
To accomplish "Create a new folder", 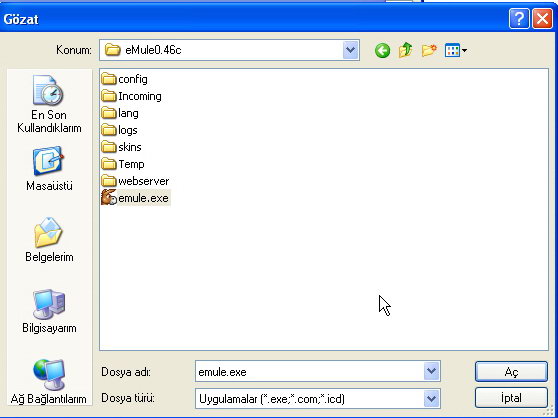I will [429, 50].
